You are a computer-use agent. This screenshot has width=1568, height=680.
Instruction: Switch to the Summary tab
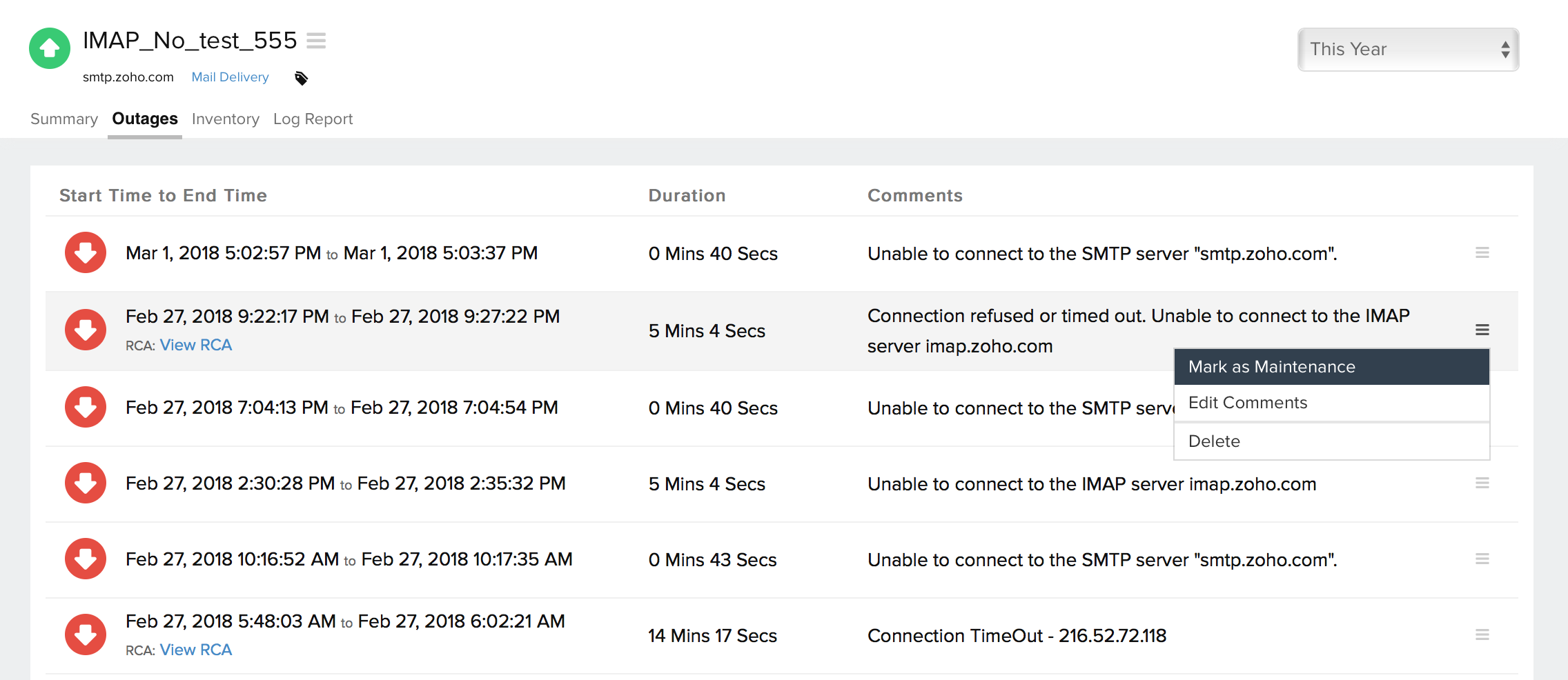tap(64, 119)
